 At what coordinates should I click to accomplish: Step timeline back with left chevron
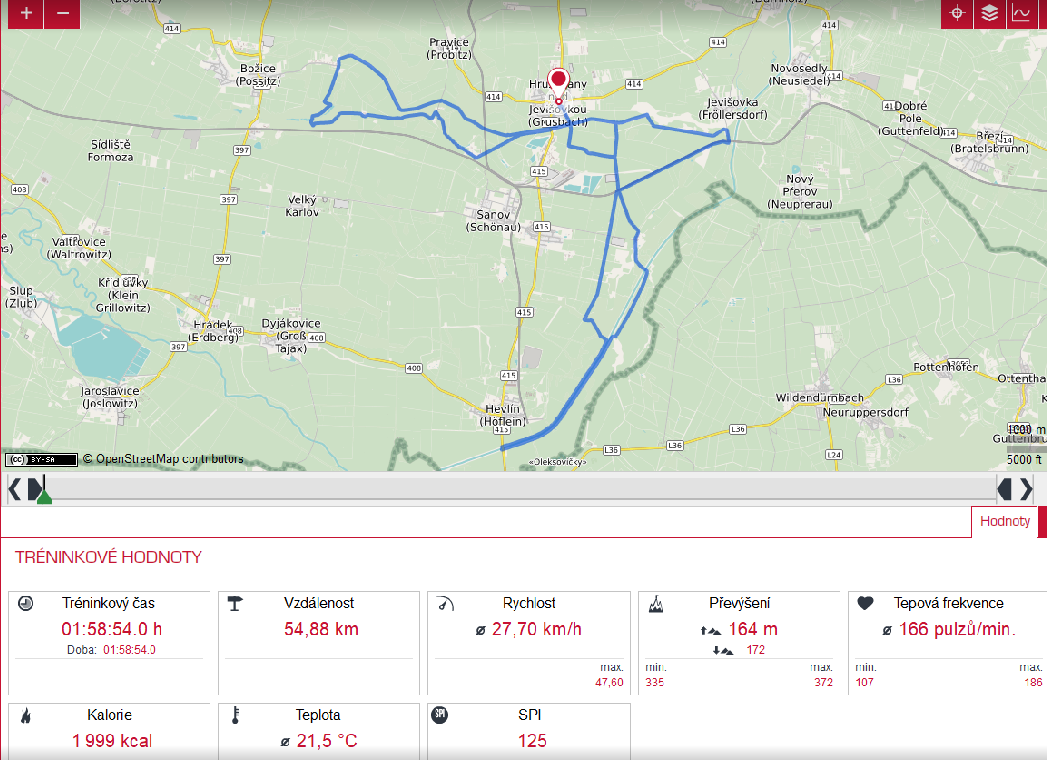click(14, 489)
